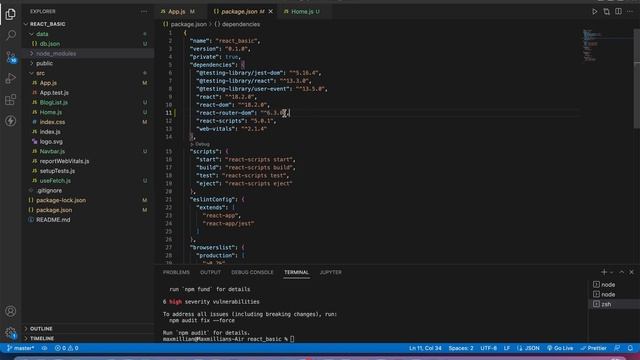Open the Run and Debug view
This screenshot has height=360, width=640.
point(11,78)
